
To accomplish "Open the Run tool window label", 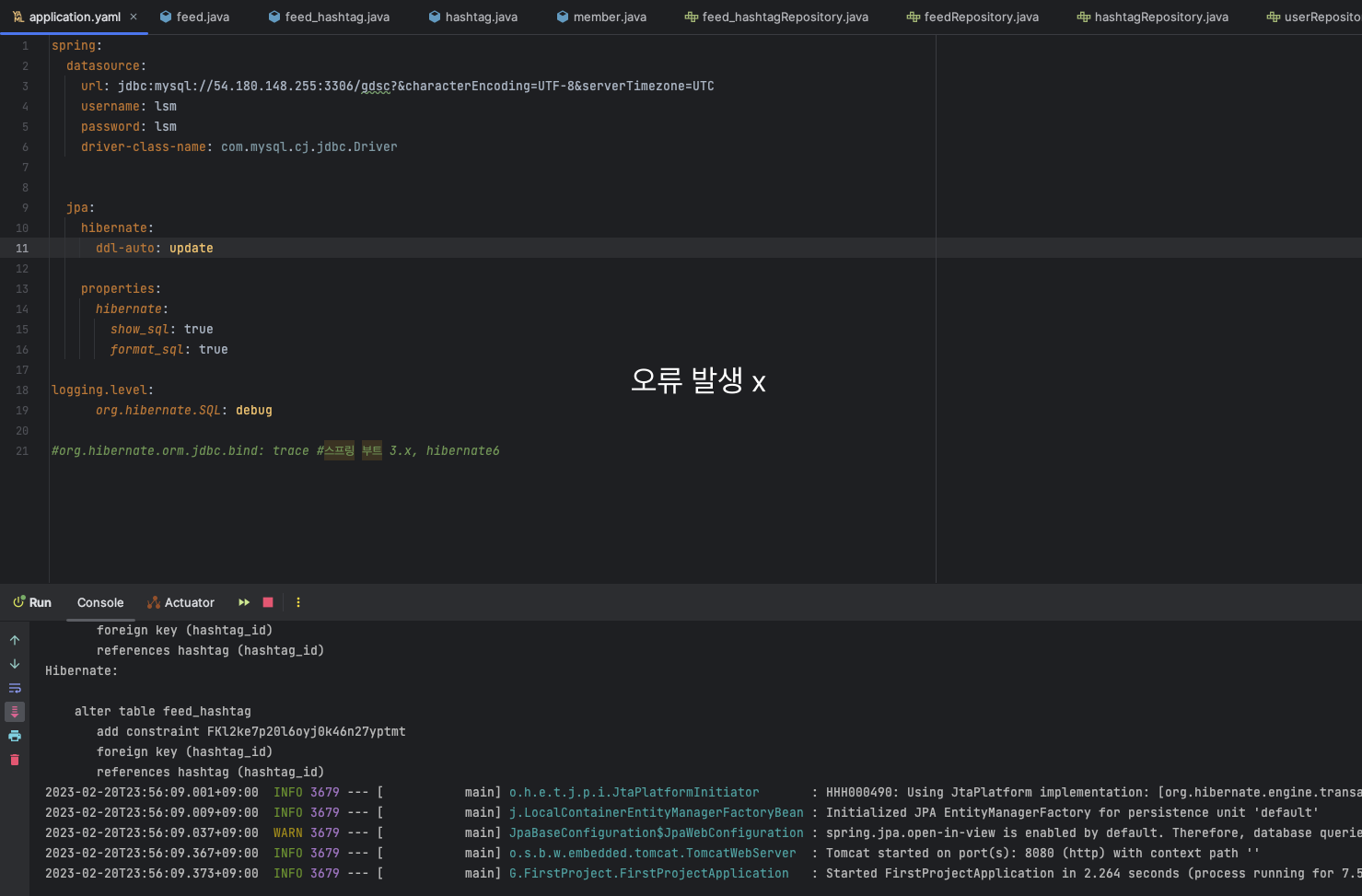I will click(x=41, y=602).
